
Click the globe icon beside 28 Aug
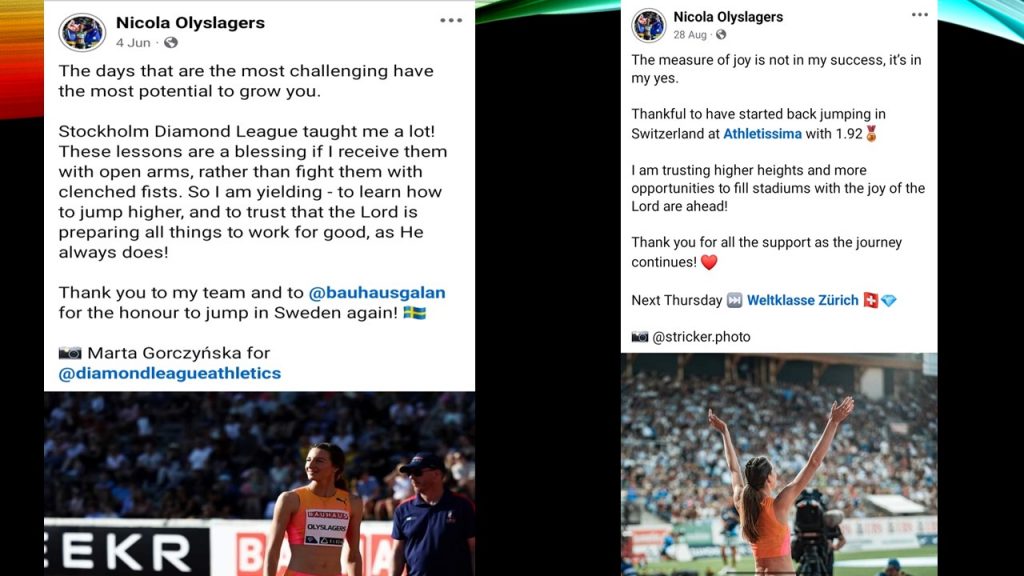(720, 35)
